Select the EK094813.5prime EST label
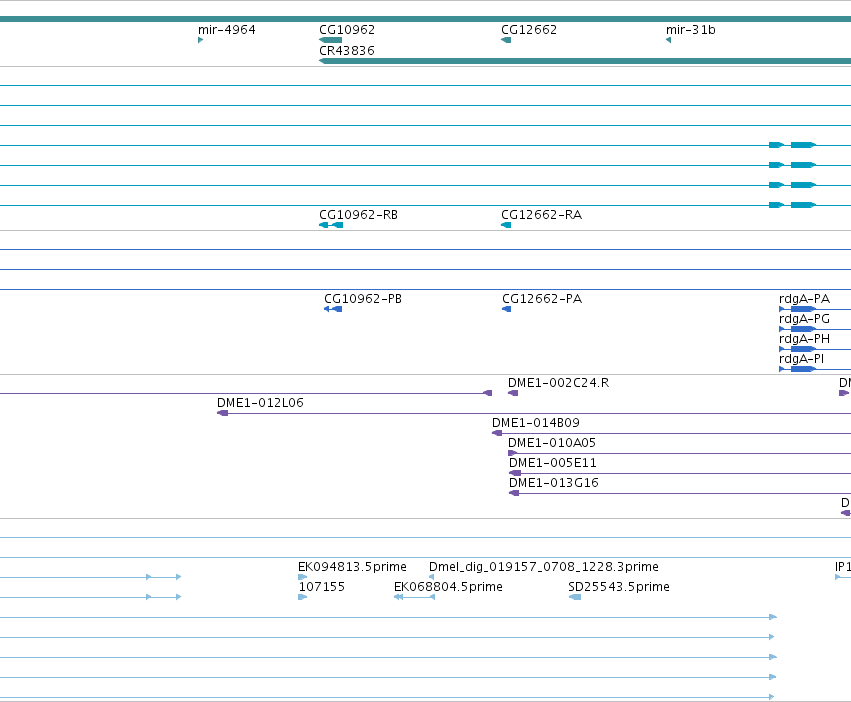Viewport: 851px width, 702px height. [x=352, y=567]
